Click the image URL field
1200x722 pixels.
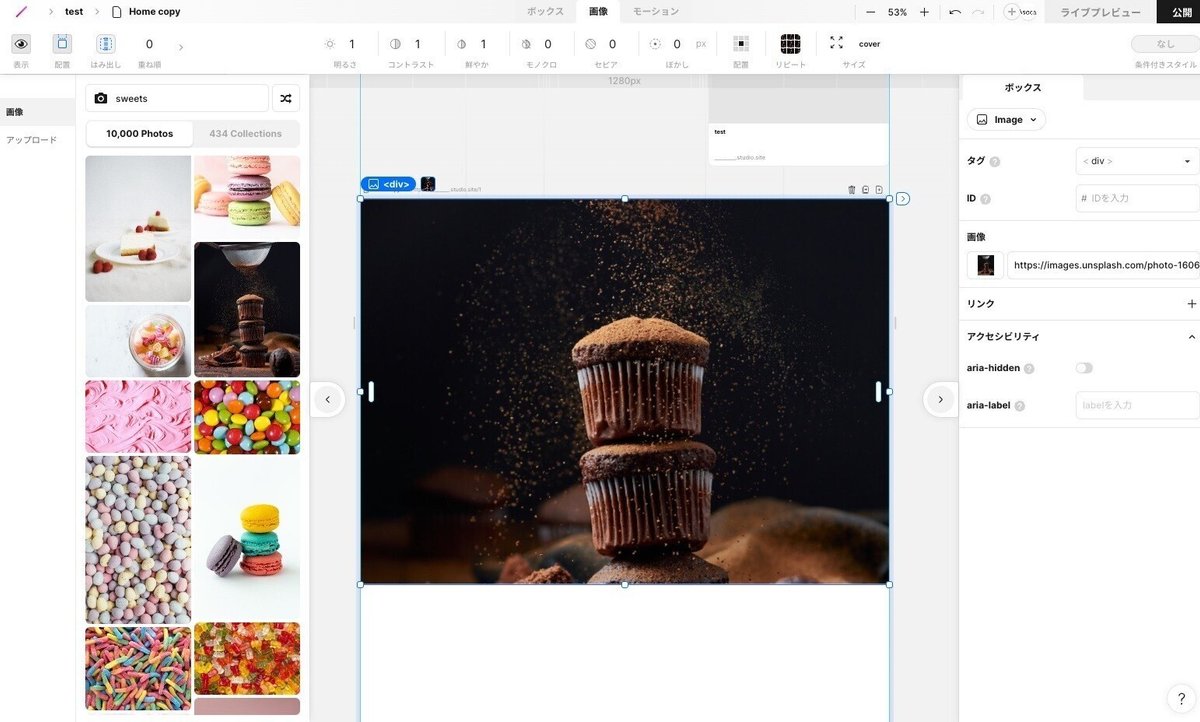1104,265
